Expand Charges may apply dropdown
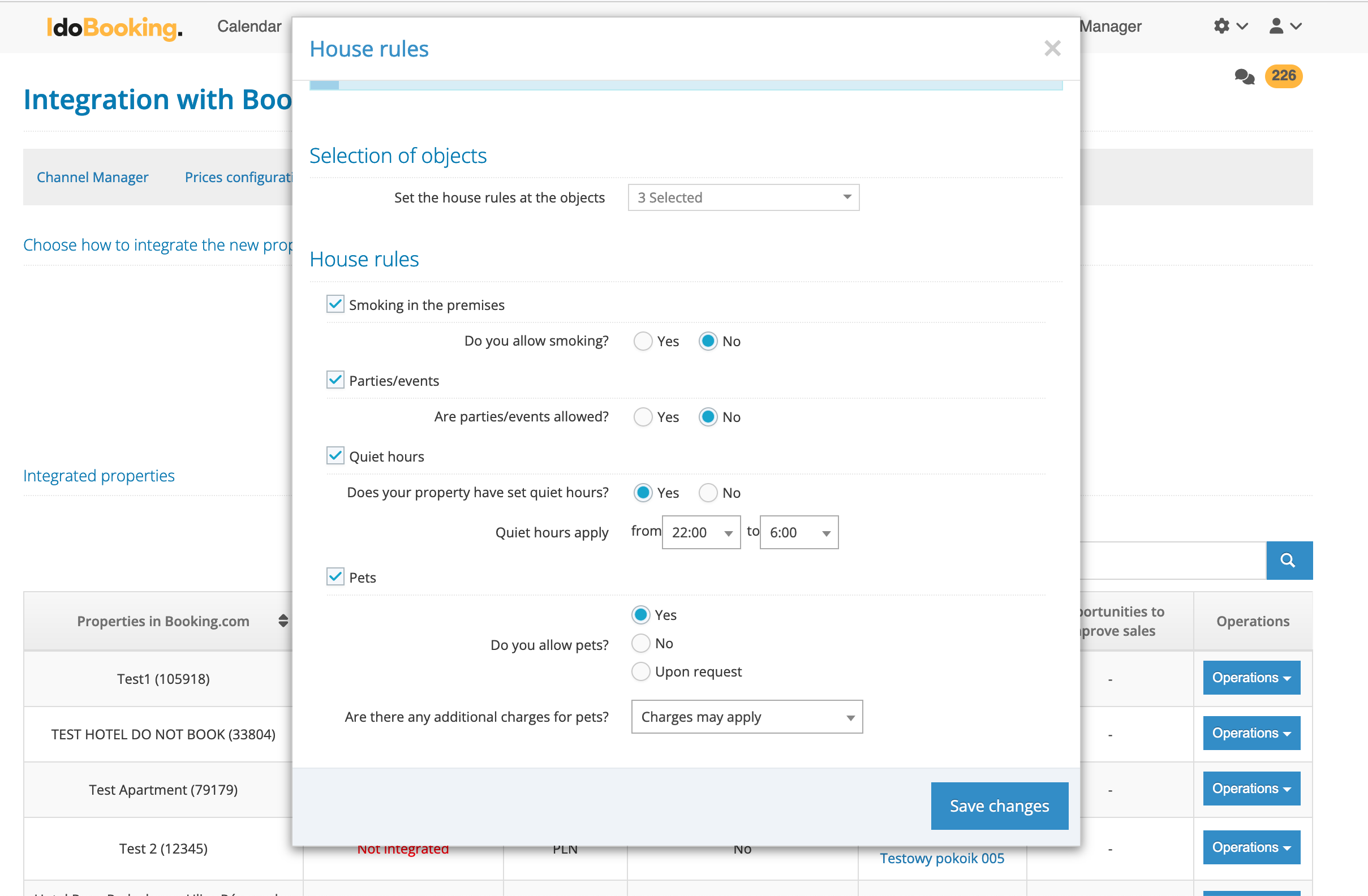 click(x=746, y=717)
